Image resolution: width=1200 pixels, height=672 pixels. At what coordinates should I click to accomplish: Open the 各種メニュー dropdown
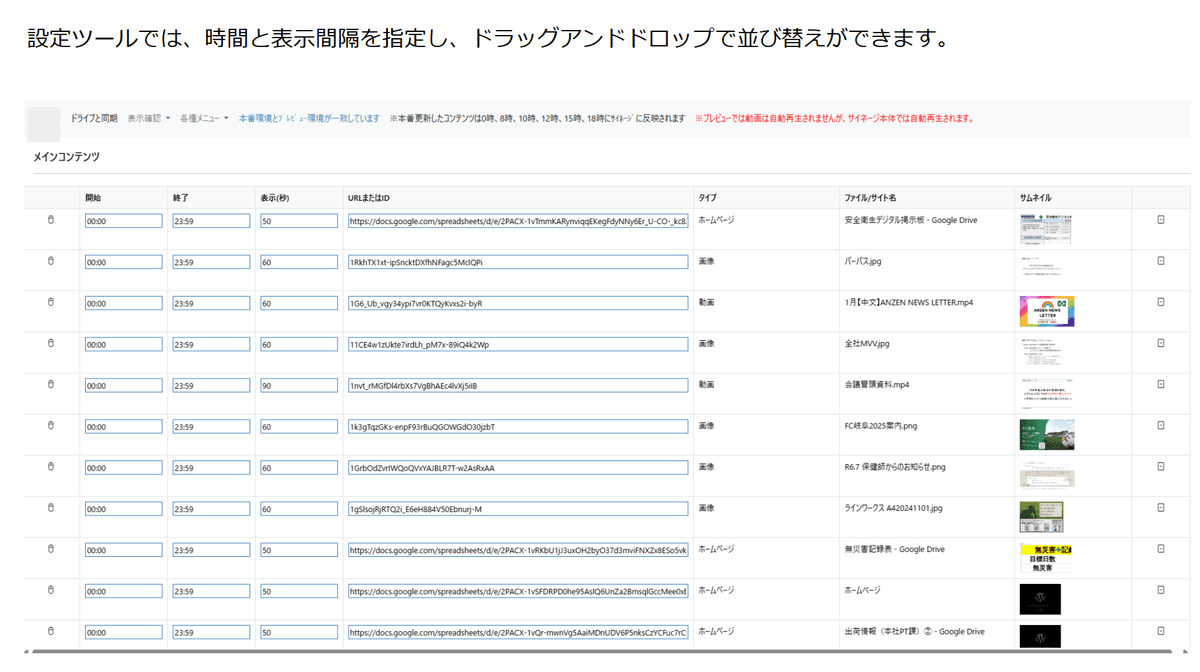tap(204, 118)
